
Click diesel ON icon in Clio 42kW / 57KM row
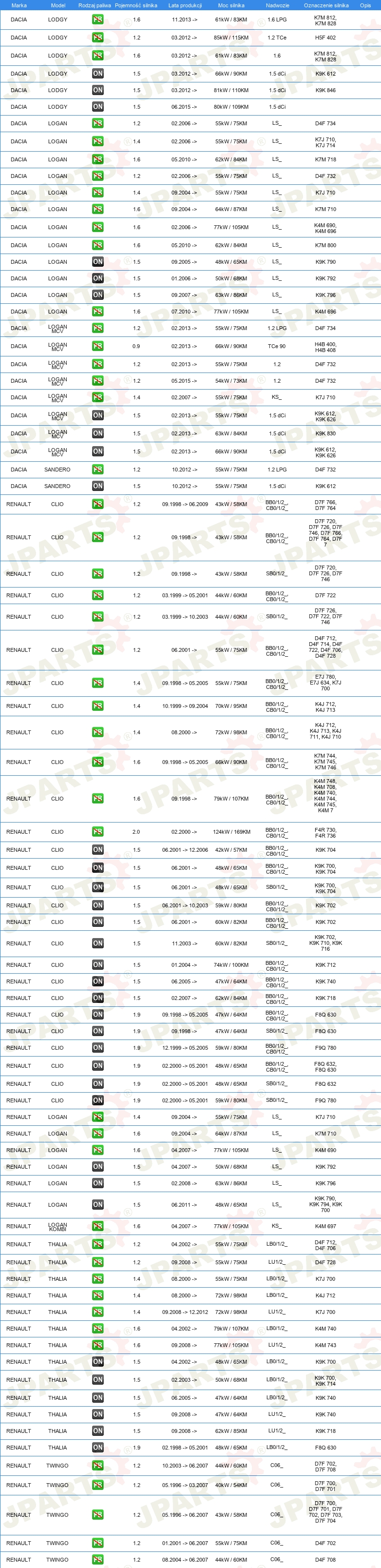point(97,850)
